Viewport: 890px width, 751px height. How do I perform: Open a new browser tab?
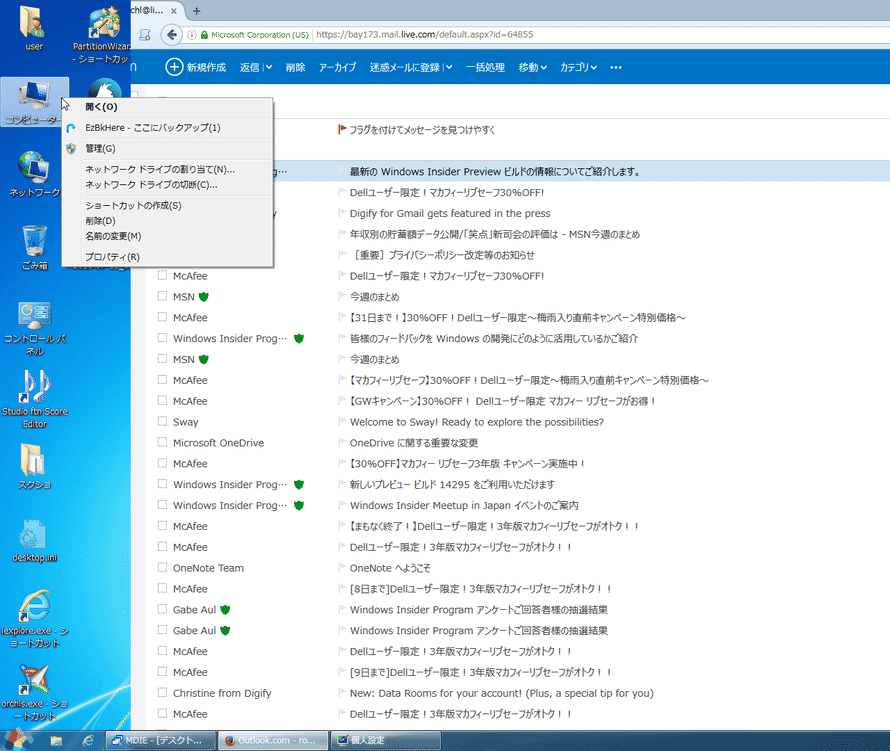tap(196, 11)
